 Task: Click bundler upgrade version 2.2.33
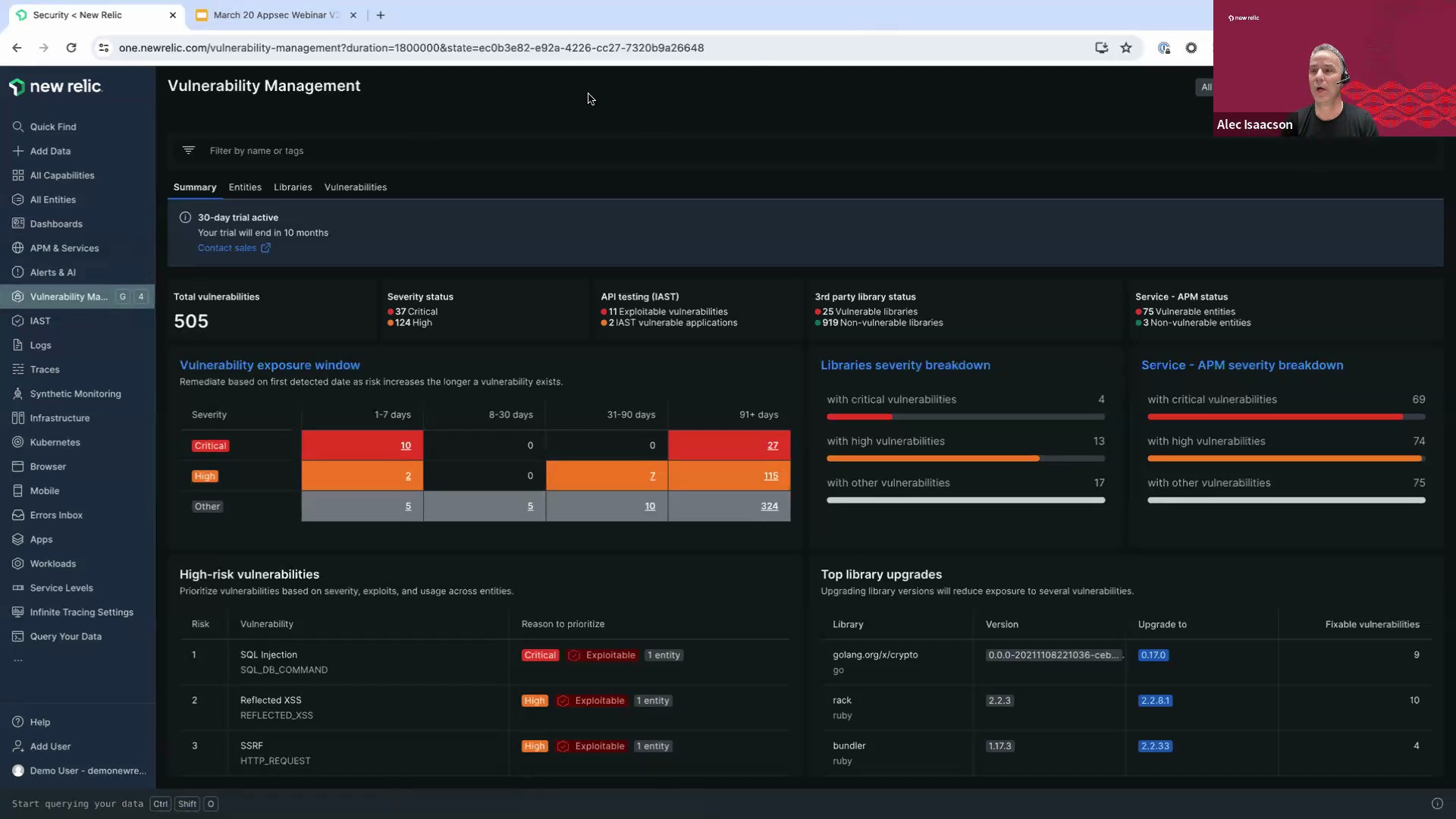[x=1155, y=746]
